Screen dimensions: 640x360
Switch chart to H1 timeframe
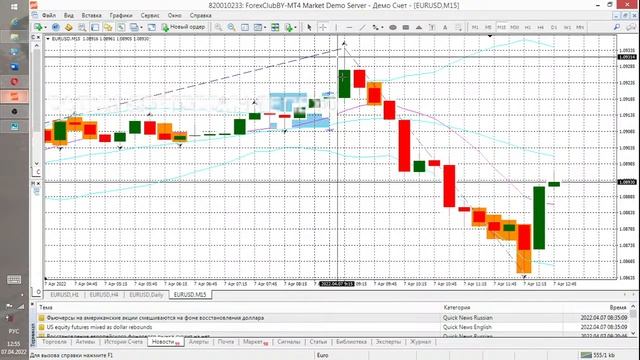pos(528,27)
